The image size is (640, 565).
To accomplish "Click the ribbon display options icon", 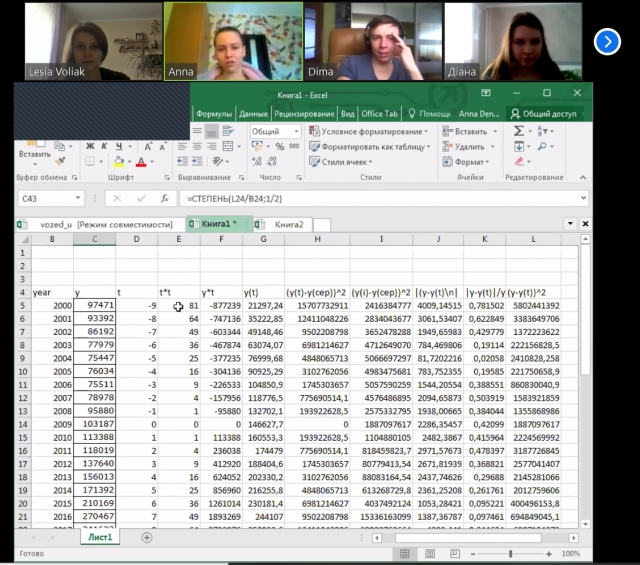I will 486,93.
